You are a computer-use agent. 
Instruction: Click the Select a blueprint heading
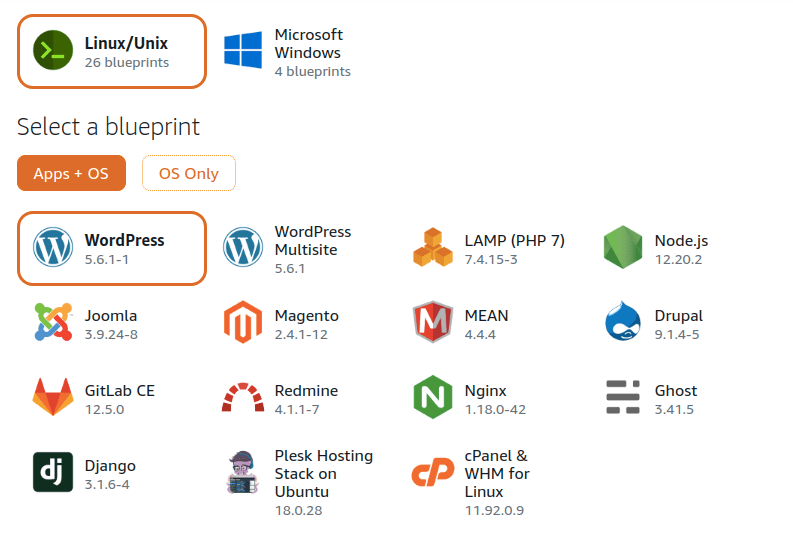pos(108,126)
